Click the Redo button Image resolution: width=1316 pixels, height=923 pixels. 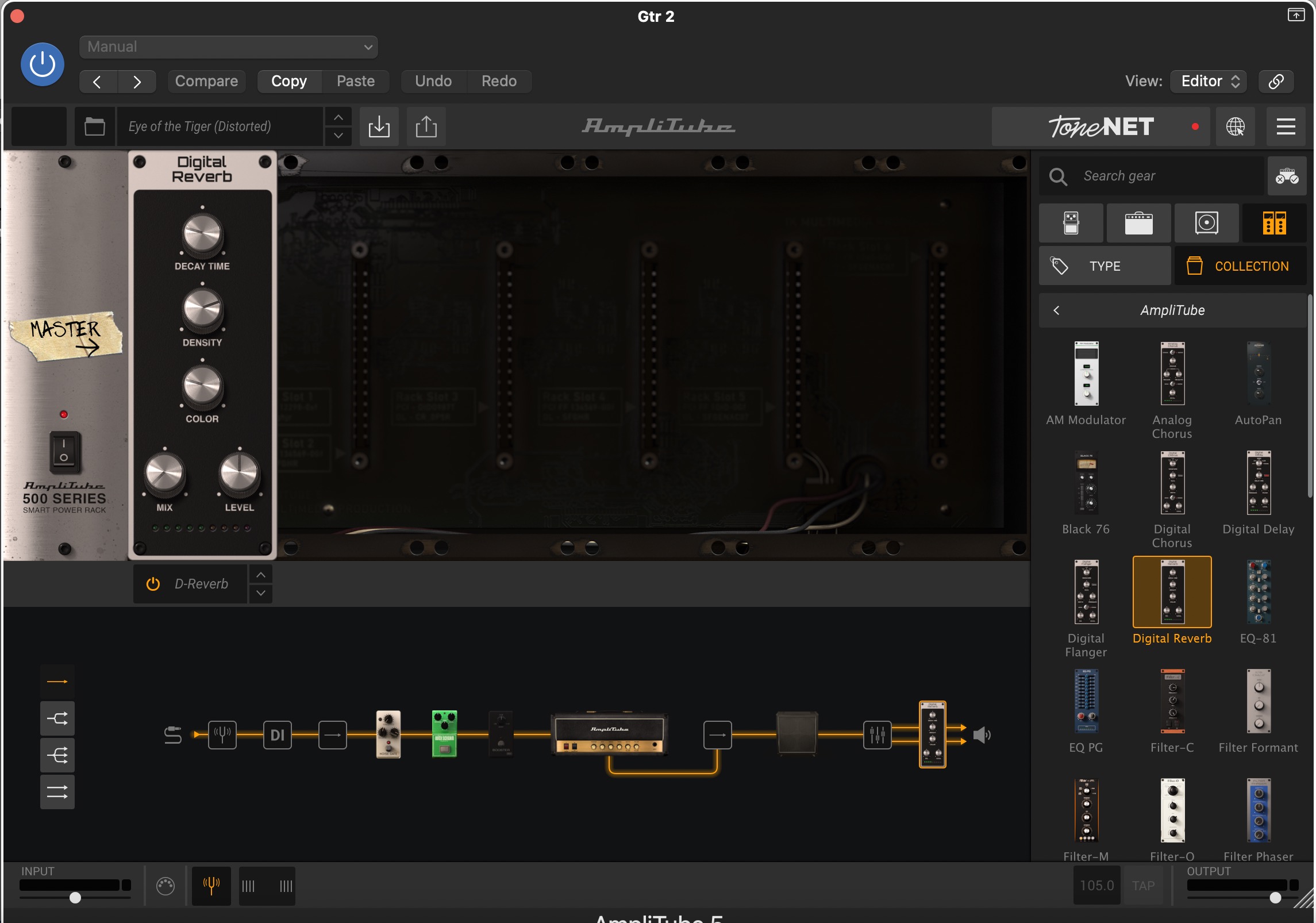(x=499, y=81)
